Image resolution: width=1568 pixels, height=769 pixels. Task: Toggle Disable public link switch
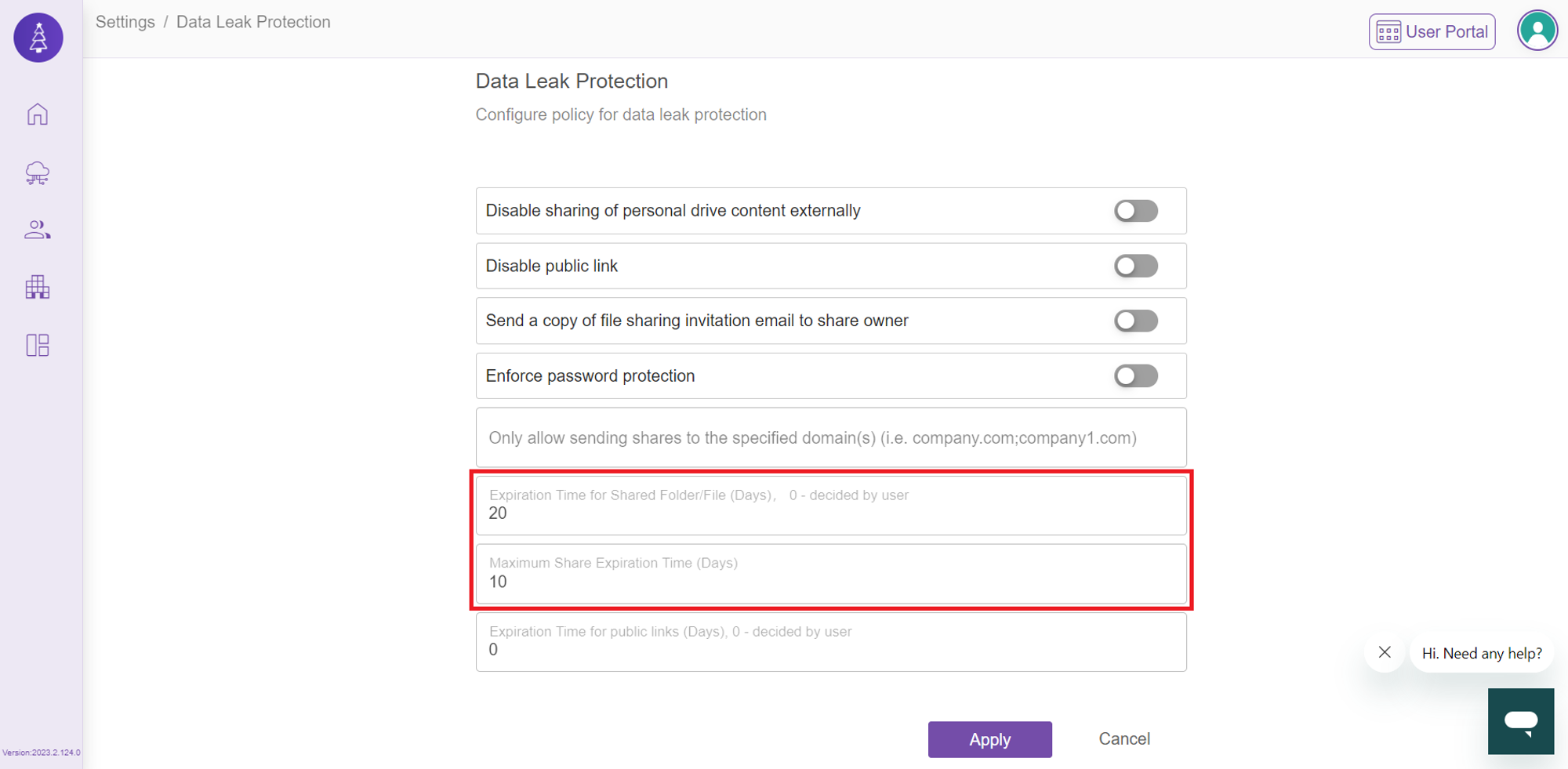pyautogui.click(x=1136, y=266)
